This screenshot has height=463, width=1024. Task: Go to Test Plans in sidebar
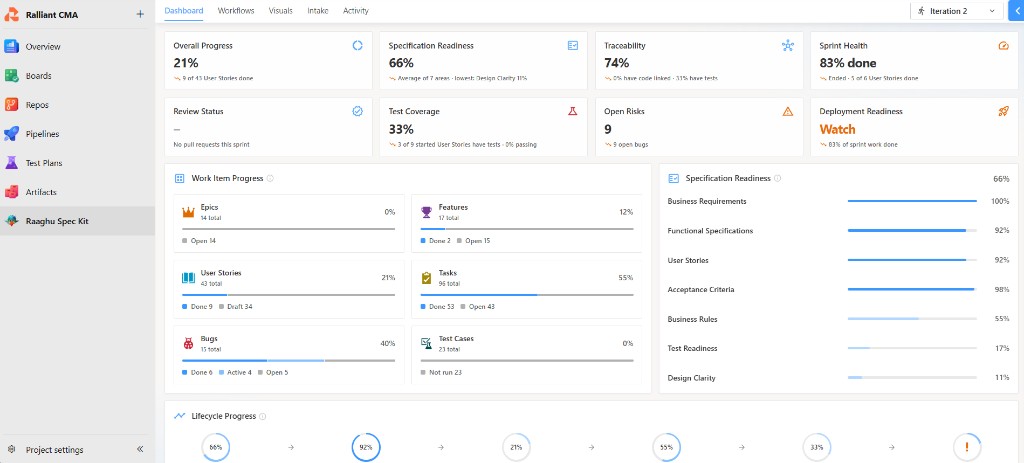pos(77,163)
